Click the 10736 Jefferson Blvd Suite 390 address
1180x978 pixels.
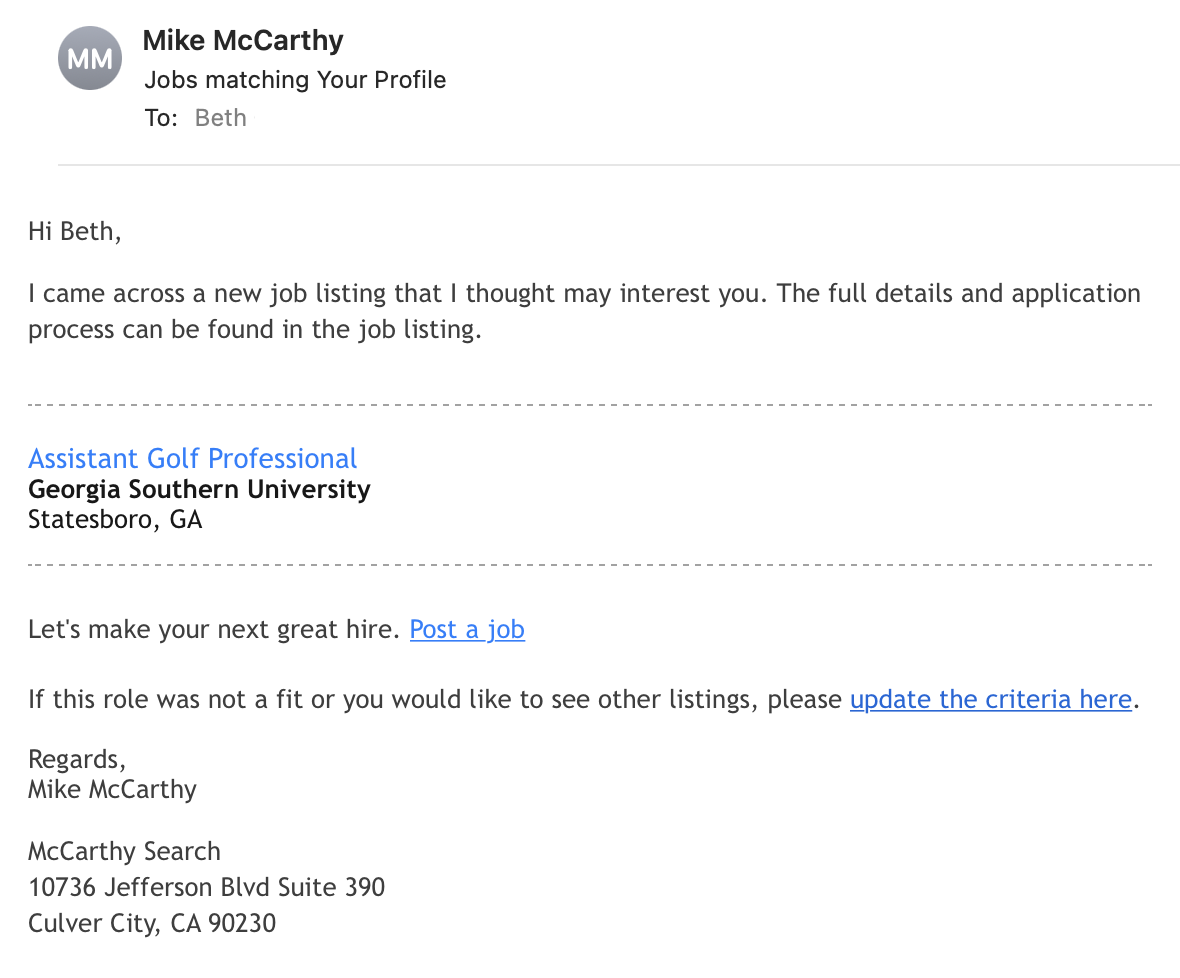tap(206, 887)
